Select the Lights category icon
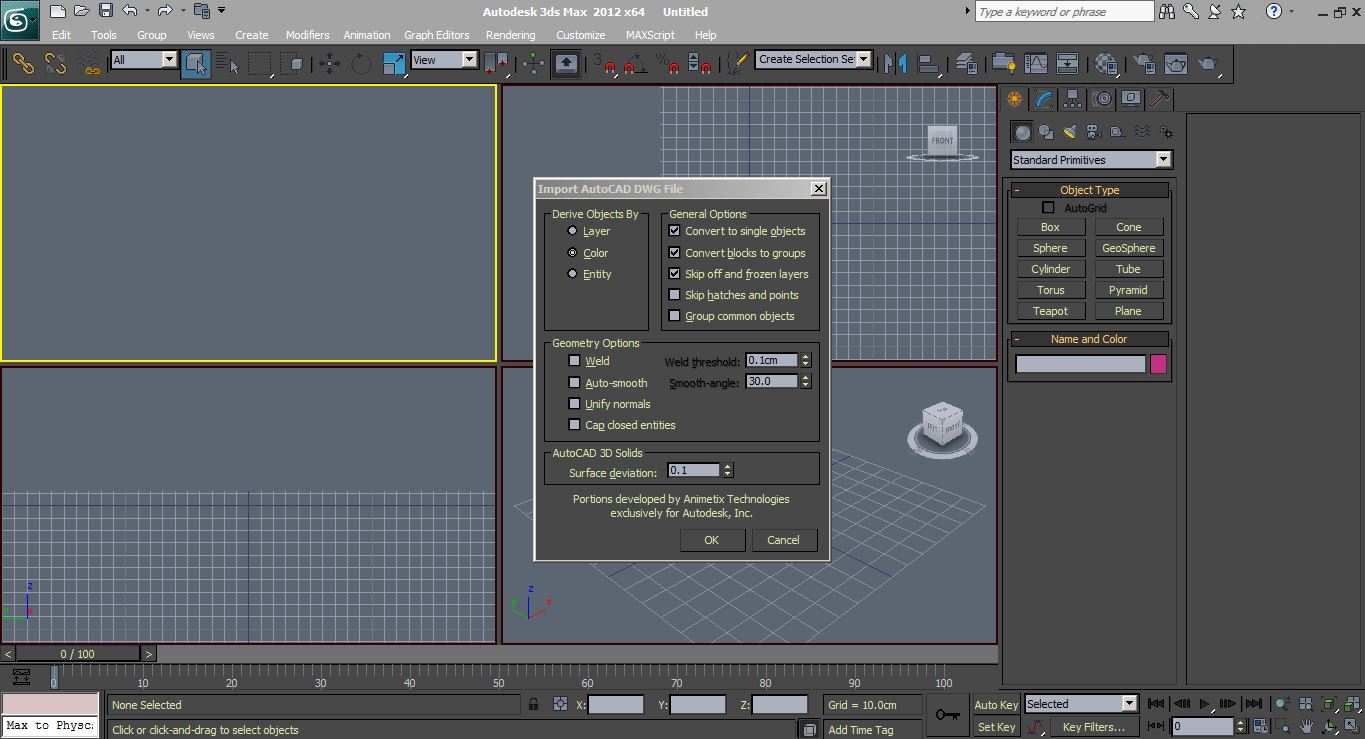The height and width of the screenshot is (739, 1365). [1069, 131]
